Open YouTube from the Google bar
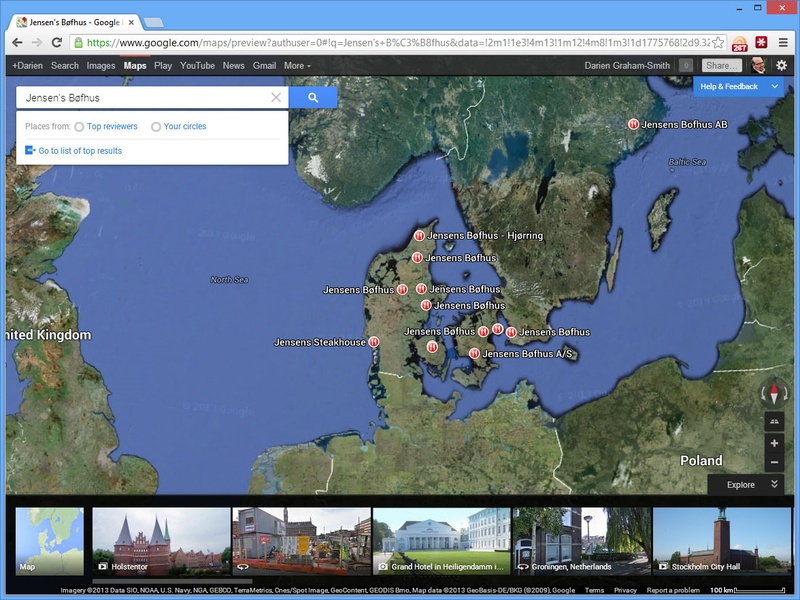 point(197,66)
